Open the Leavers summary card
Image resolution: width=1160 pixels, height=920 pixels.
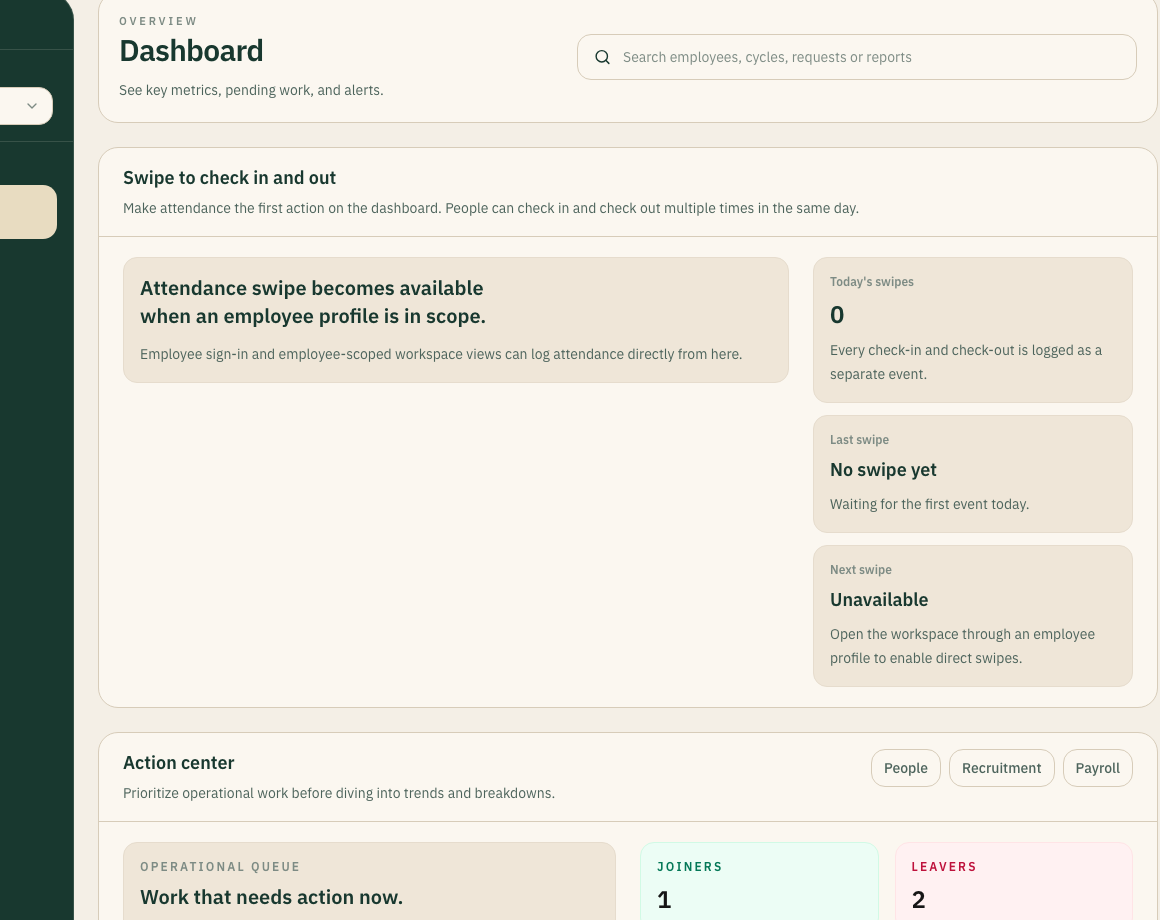tap(1013, 885)
